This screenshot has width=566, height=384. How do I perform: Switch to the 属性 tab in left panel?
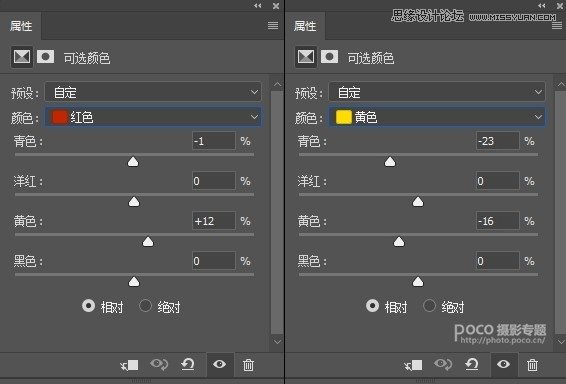coord(21,26)
